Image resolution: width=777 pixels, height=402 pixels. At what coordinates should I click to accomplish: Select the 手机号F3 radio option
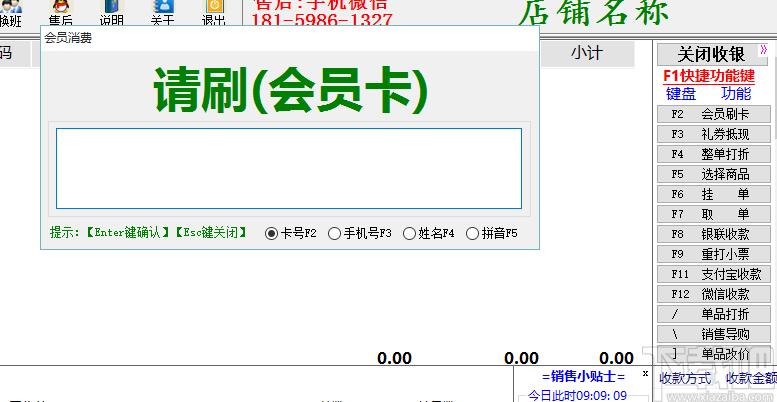click(360, 233)
